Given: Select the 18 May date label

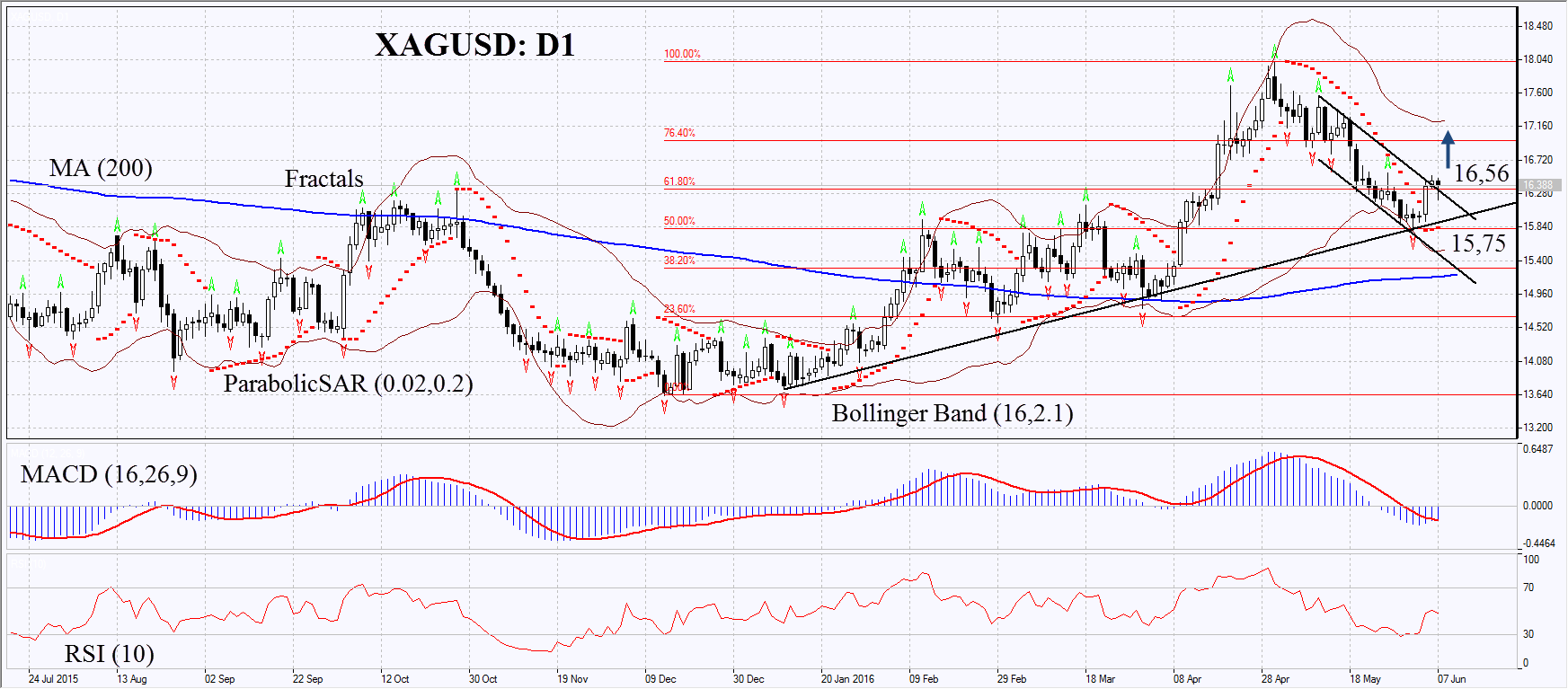Looking at the screenshot, I should 1365,679.
